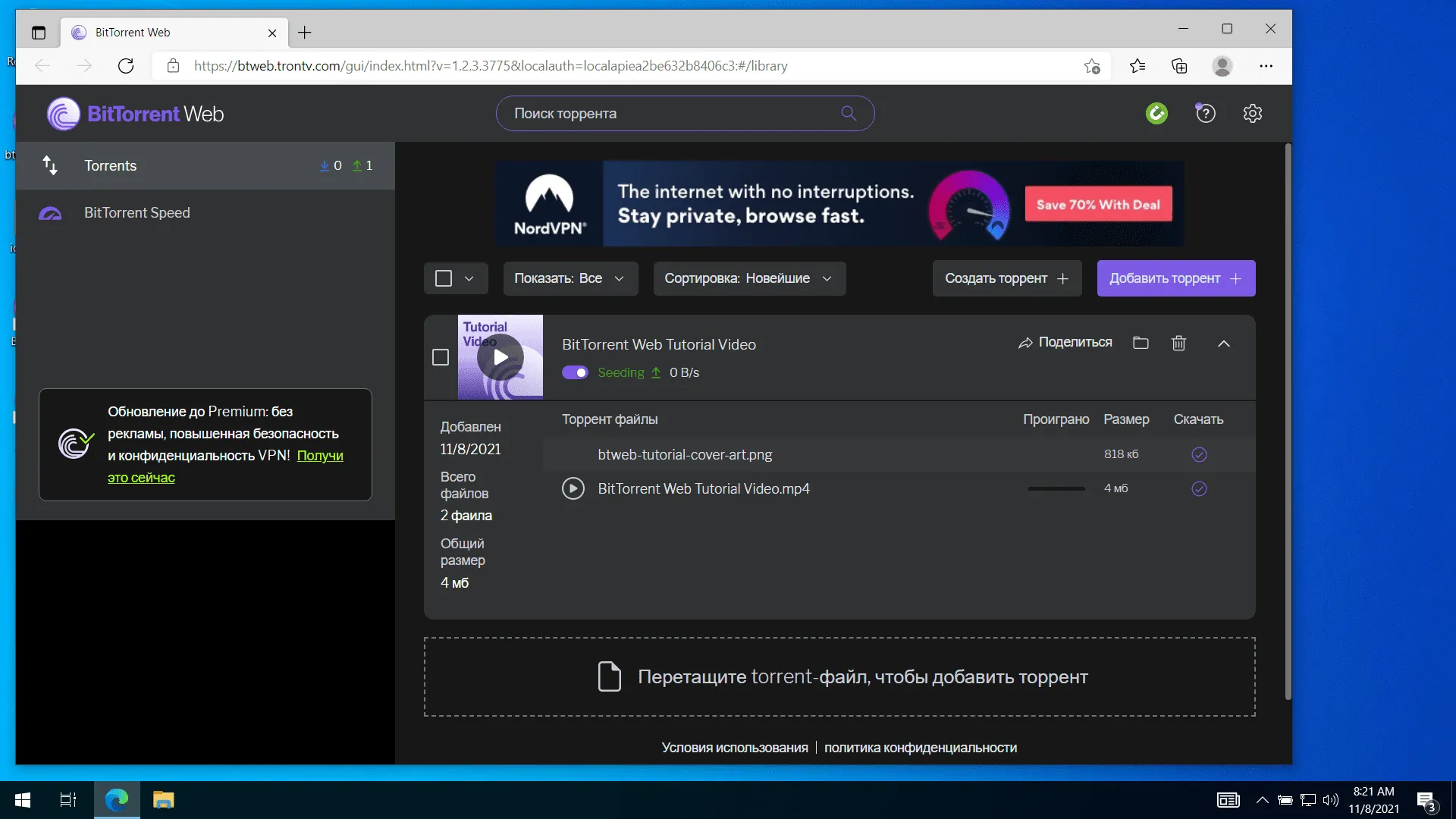Screen dimensions: 1456x819
Task: Select the Torrents sidebar item
Action: (206, 165)
